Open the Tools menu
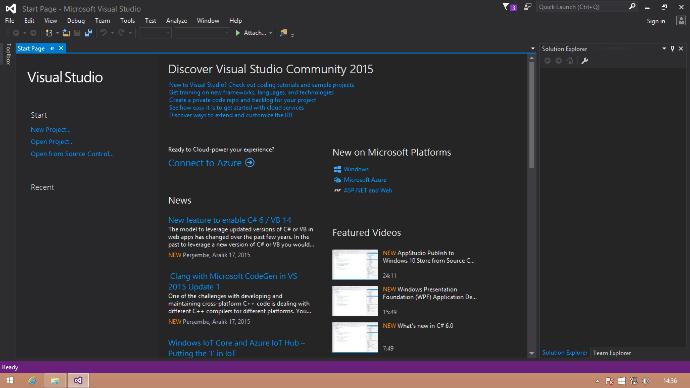690x388 pixels. [x=127, y=21]
